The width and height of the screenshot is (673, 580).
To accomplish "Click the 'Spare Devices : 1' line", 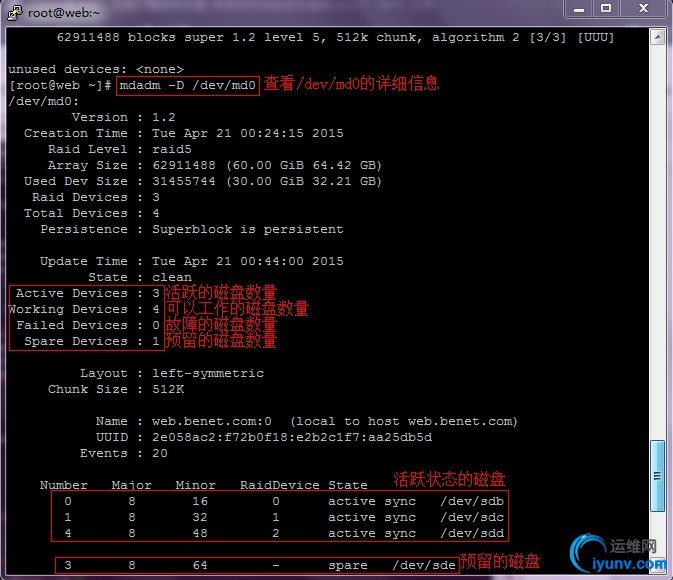I will click(x=92, y=341).
